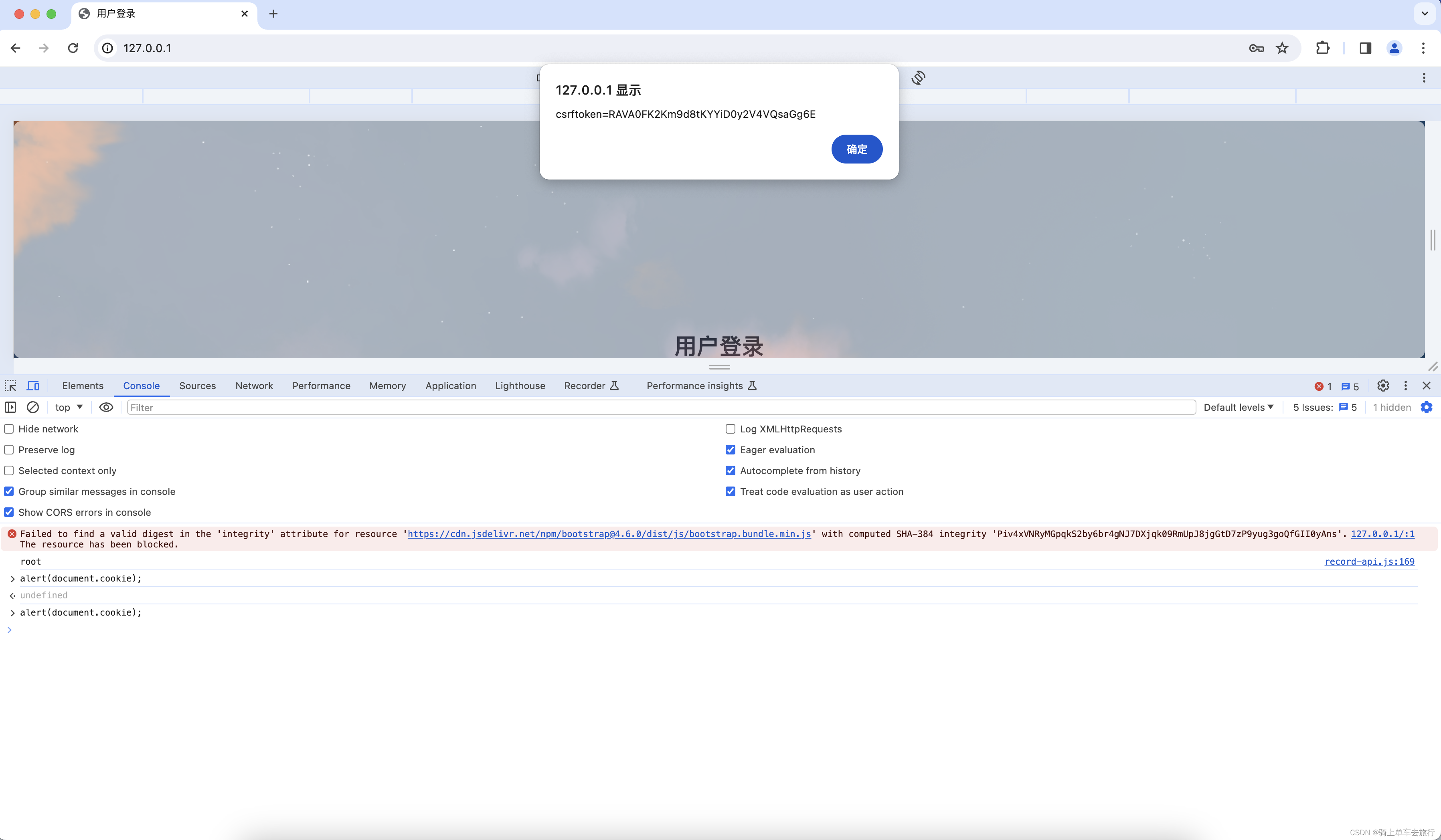Switch to the Performance tab

point(322,386)
